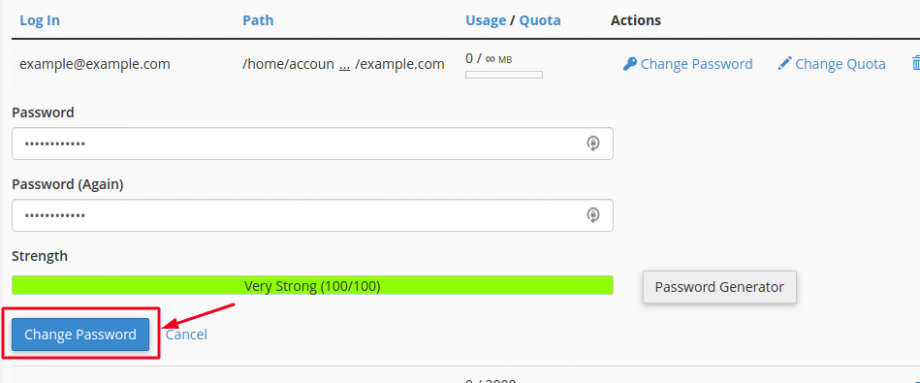Select the example@example.com login entry
The width and height of the screenshot is (920, 383).
click(x=94, y=64)
